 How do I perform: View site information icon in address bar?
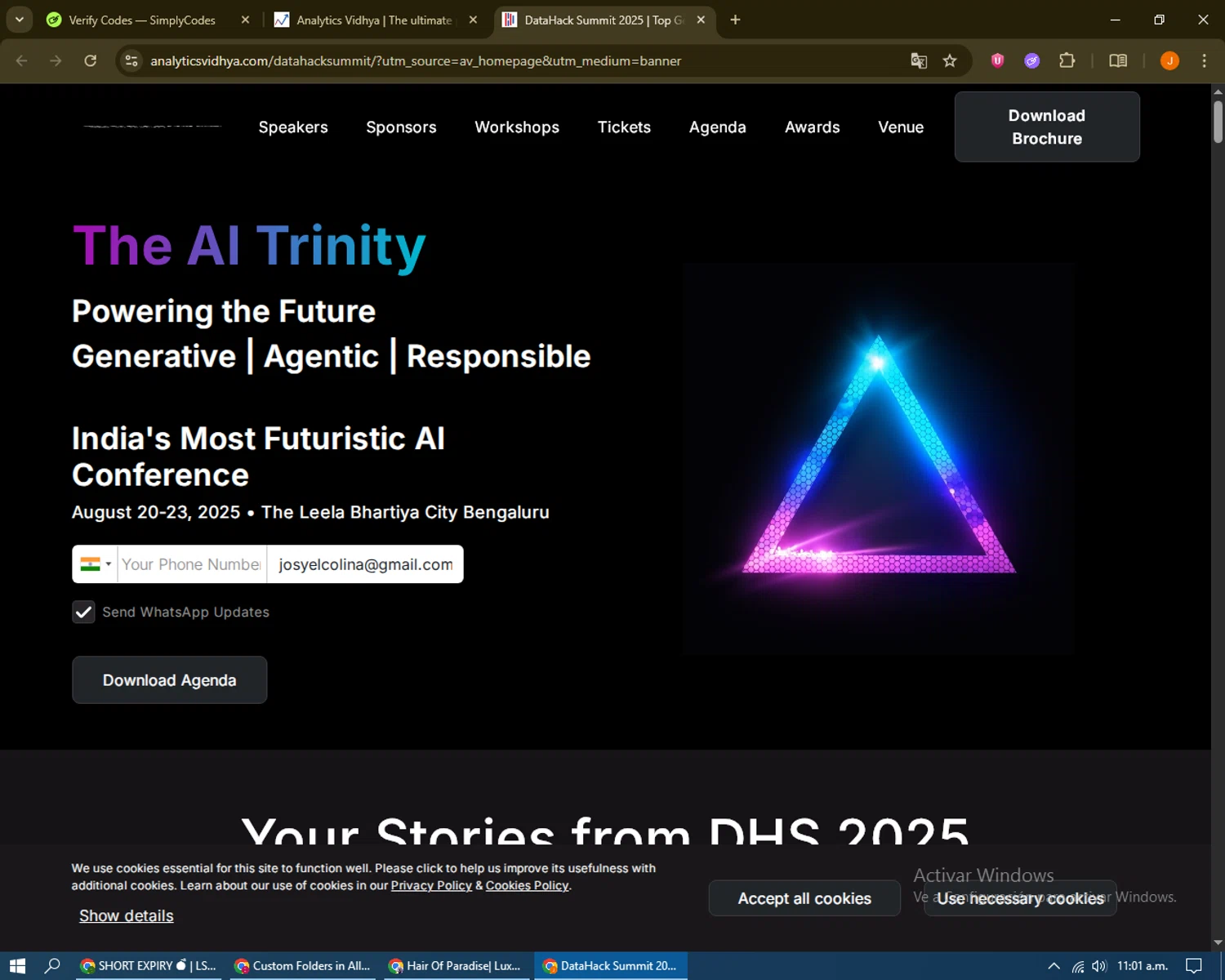click(x=131, y=60)
